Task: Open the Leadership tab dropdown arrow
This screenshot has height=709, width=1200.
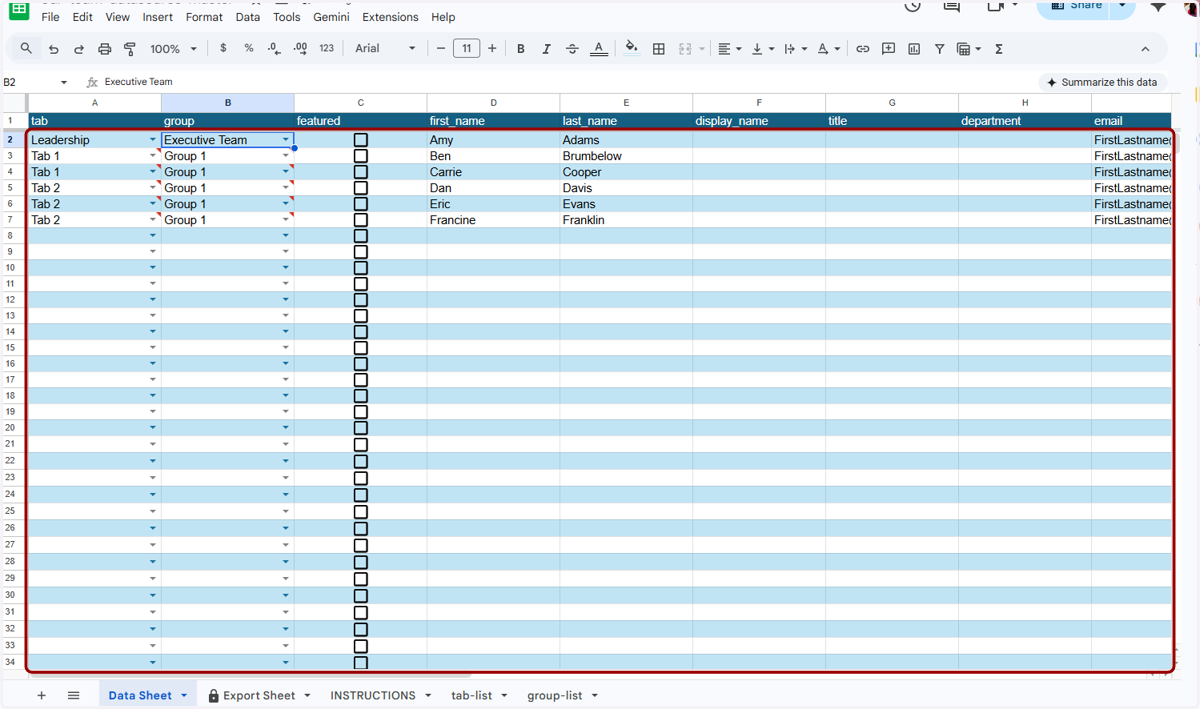Action: (153, 140)
